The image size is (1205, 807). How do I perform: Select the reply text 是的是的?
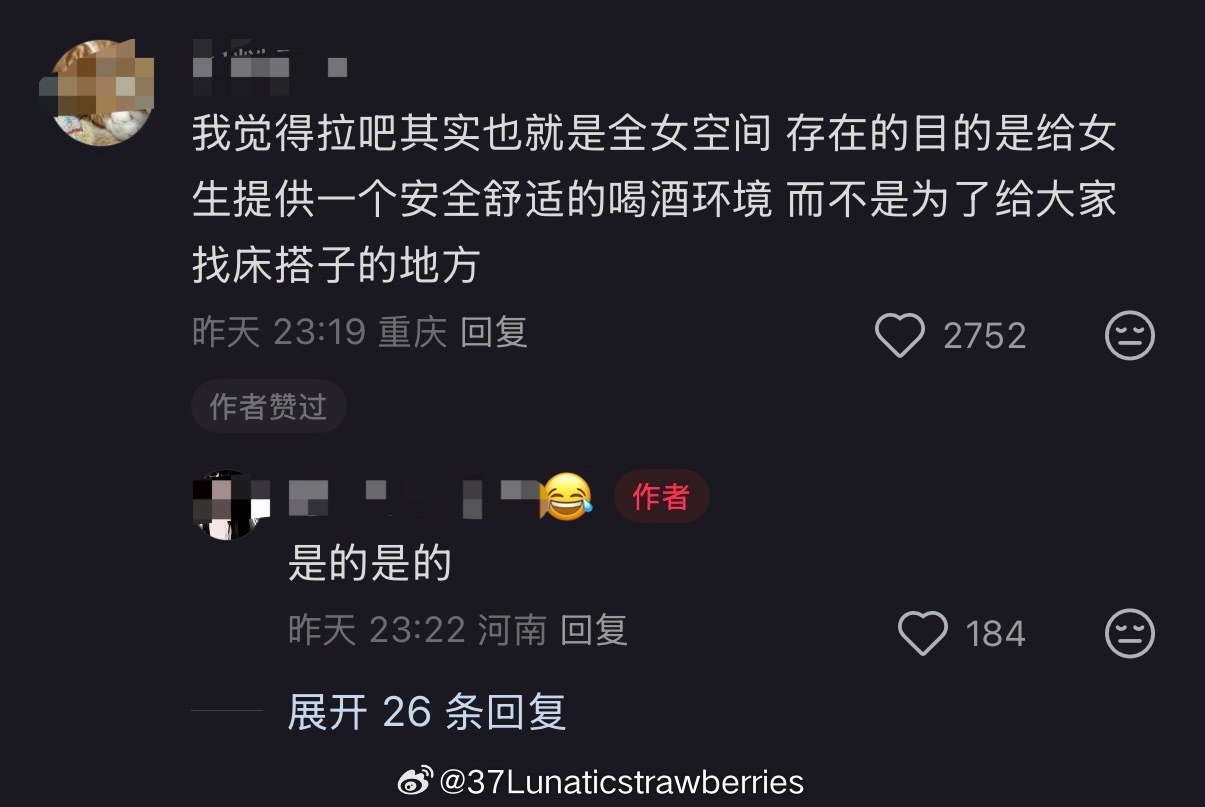(x=370, y=565)
